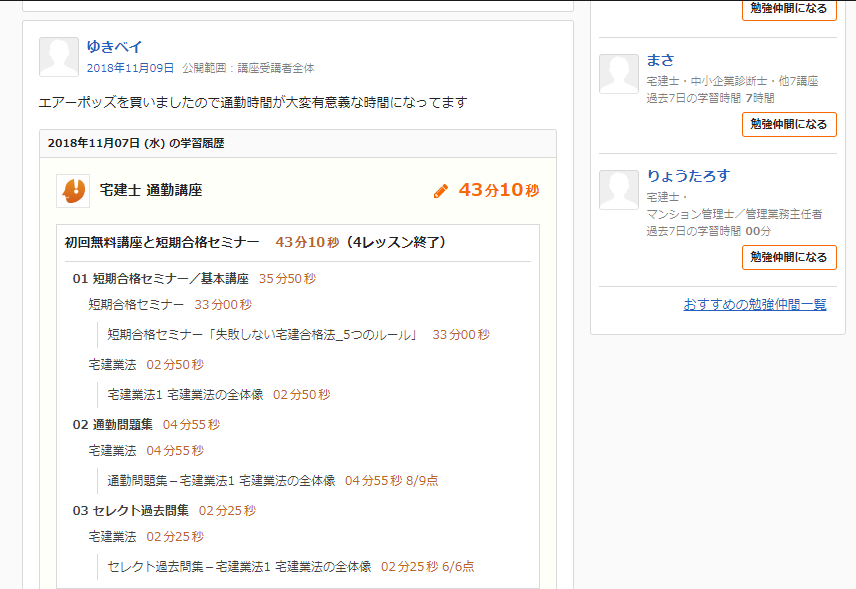Click マンション管理士/管理業務主任者 course text
The height and width of the screenshot is (589, 856).
click(x=734, y=214)
